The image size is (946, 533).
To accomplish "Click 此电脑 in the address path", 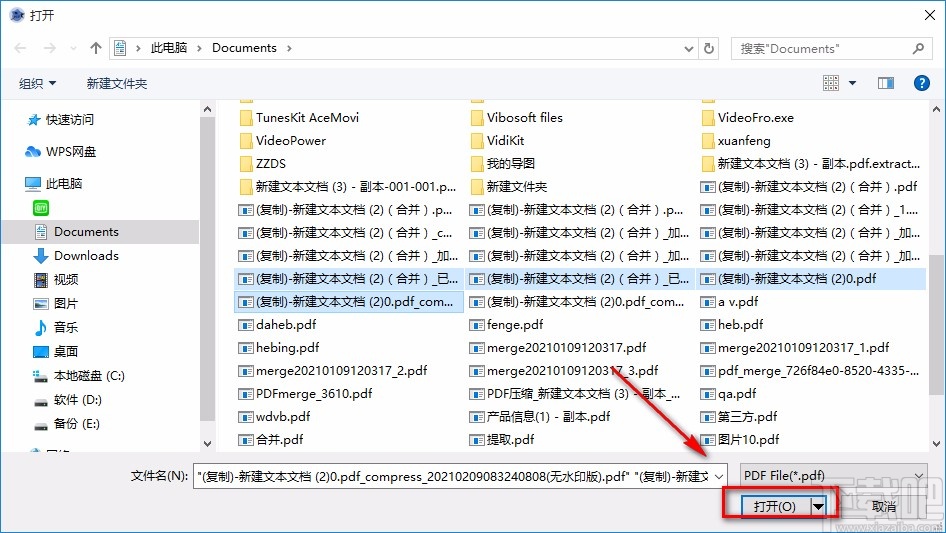I will tap(169, 48).
